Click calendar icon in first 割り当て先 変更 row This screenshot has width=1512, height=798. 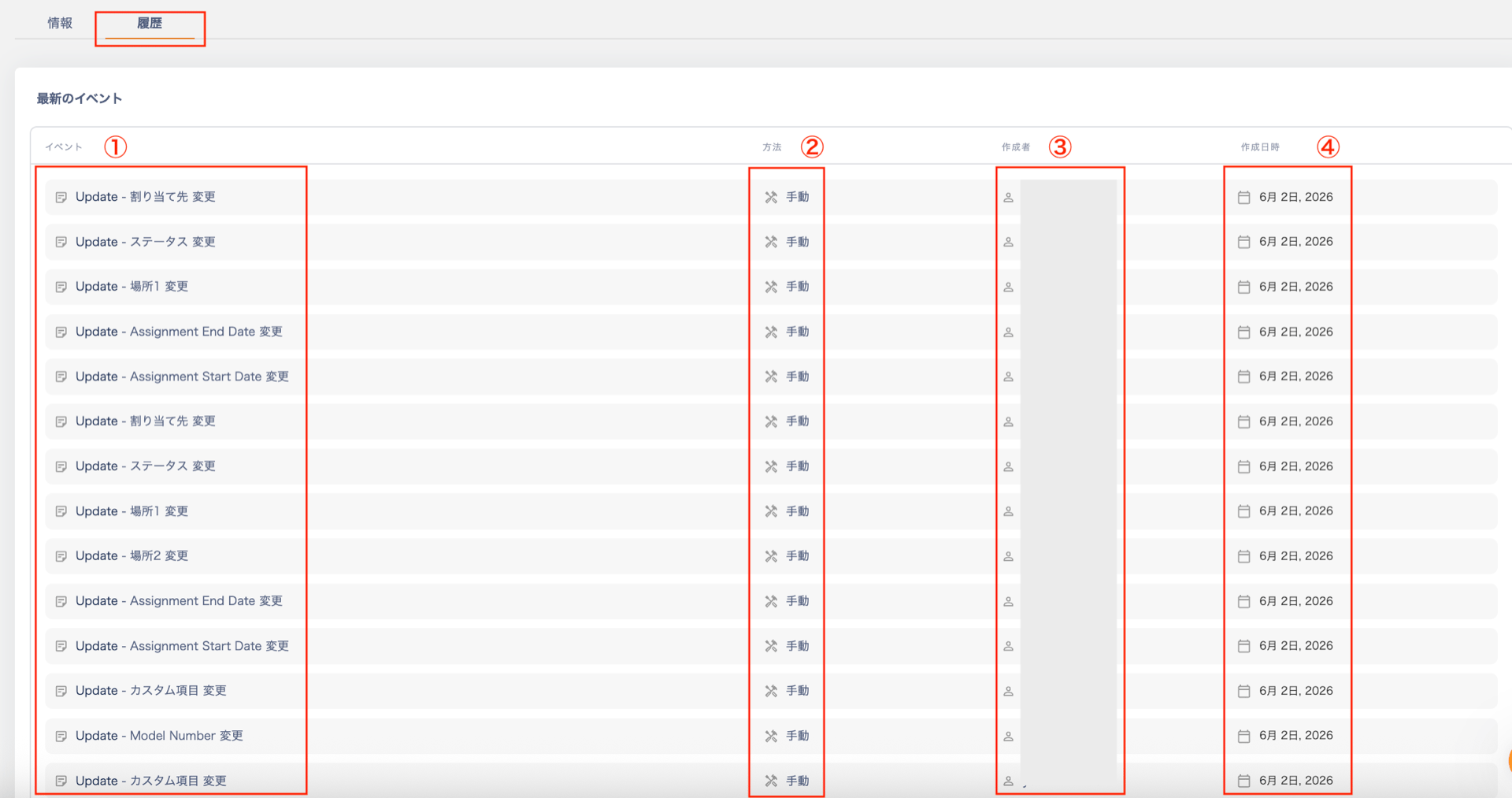pos(1244,197)
